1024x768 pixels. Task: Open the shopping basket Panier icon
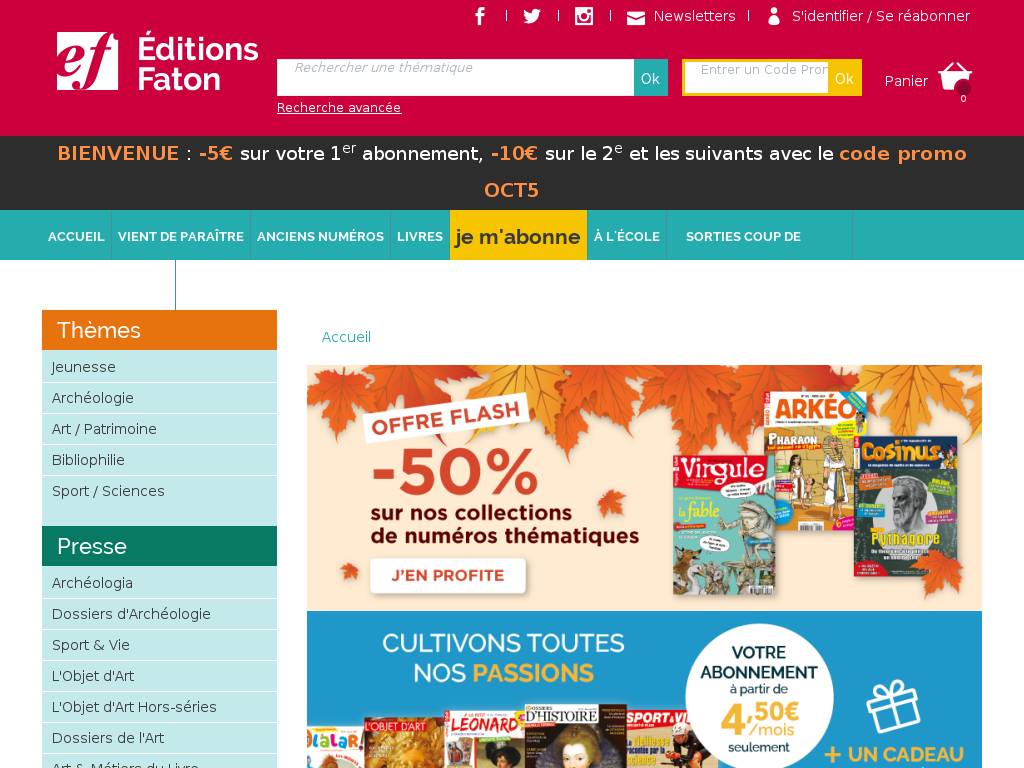(955, 78)
